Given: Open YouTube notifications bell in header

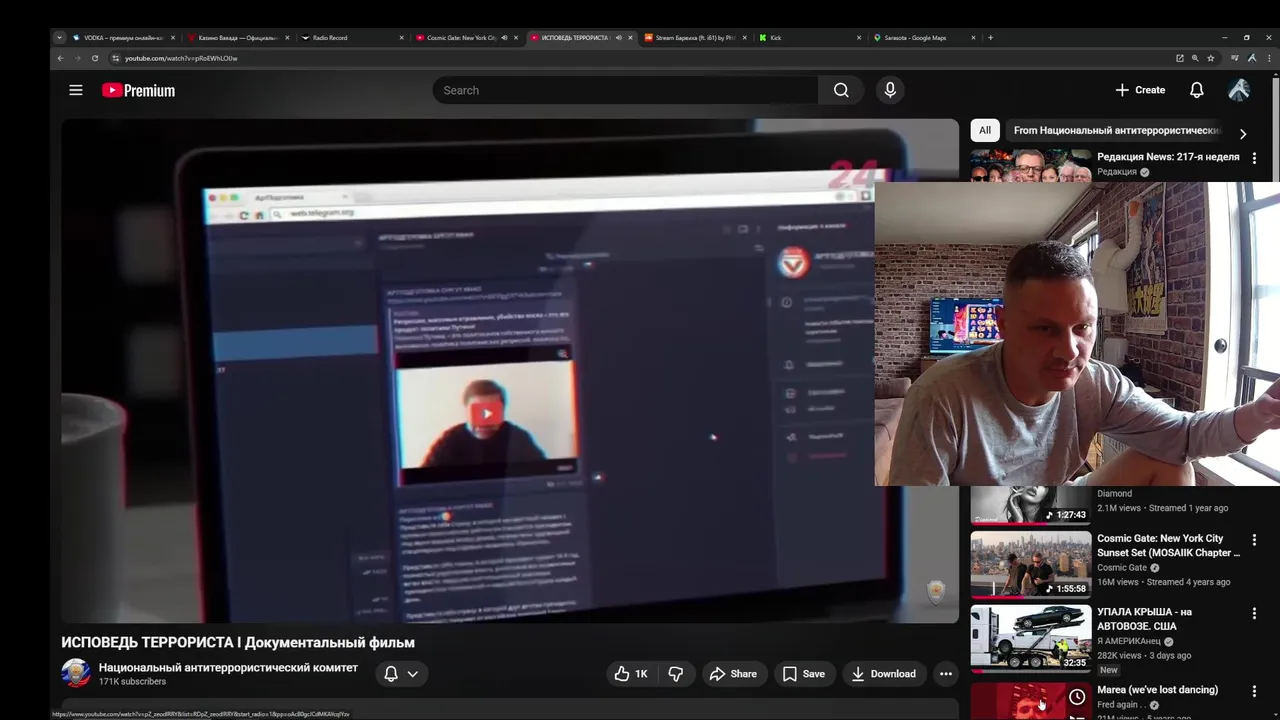Looking at the screenshot, I should [1196, 90].
